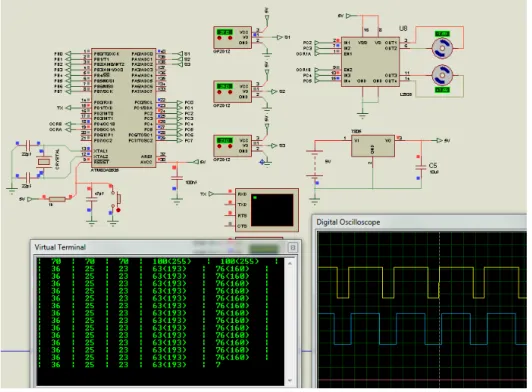Click the reset push-button switch
The height and width of the screenshot is (392, 532).
click(x=116, y=199)
